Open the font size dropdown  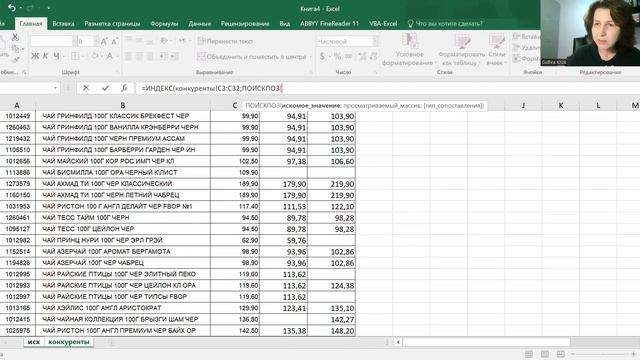pyautogui.click(x=96, y=41)
